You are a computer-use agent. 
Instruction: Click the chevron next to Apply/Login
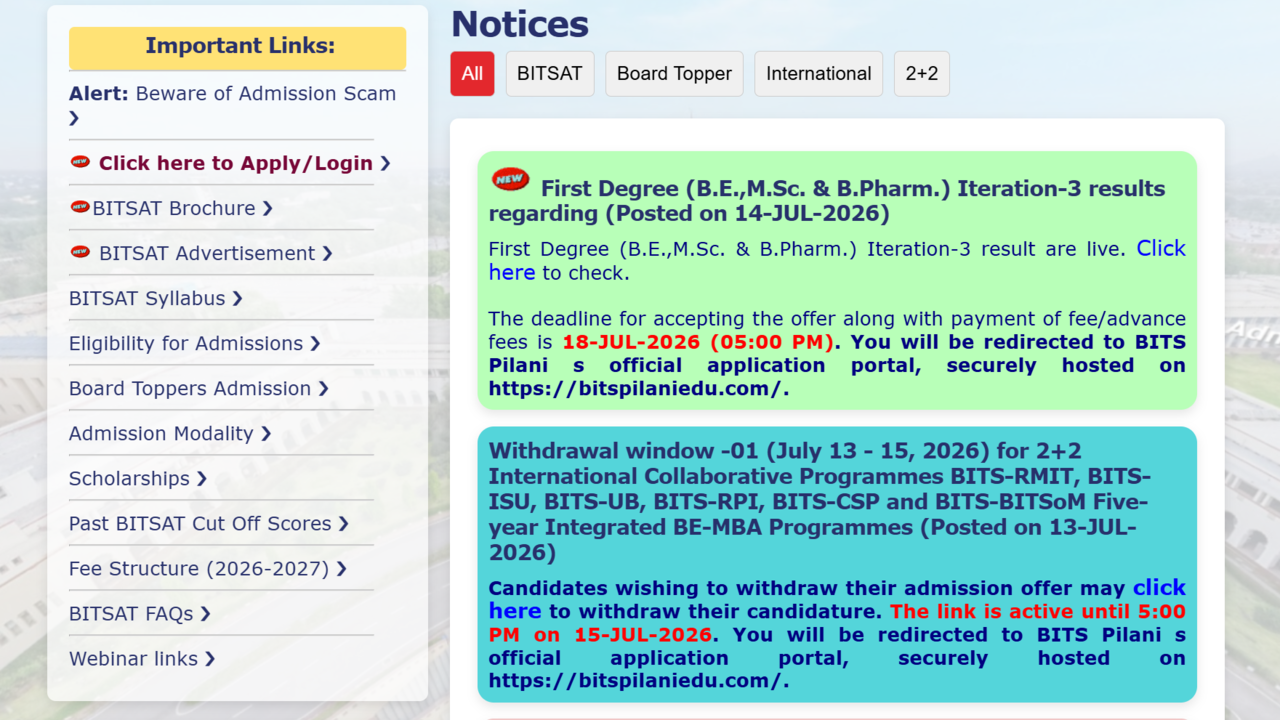[385, 163]
